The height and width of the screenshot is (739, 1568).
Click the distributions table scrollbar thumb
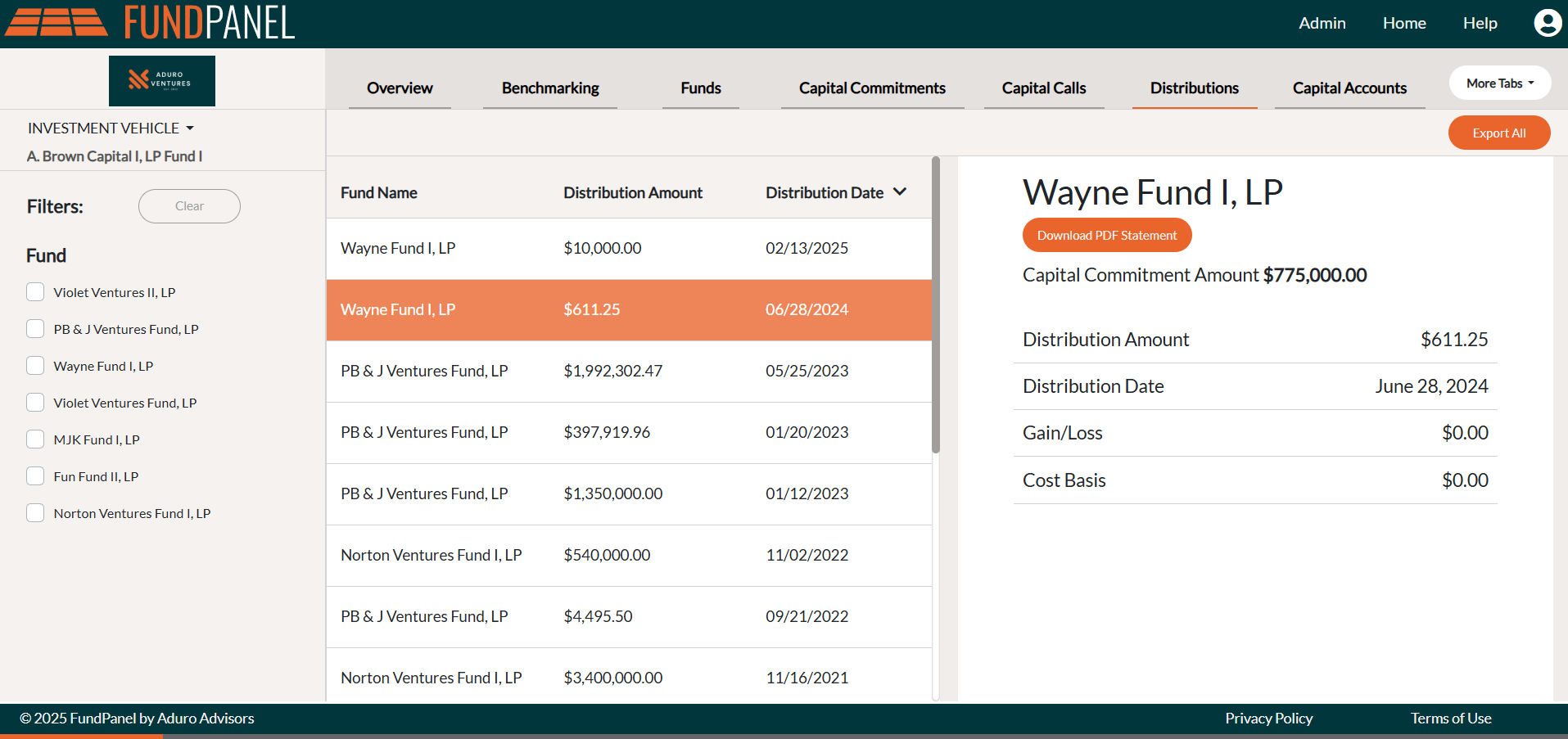coord(936,304)
